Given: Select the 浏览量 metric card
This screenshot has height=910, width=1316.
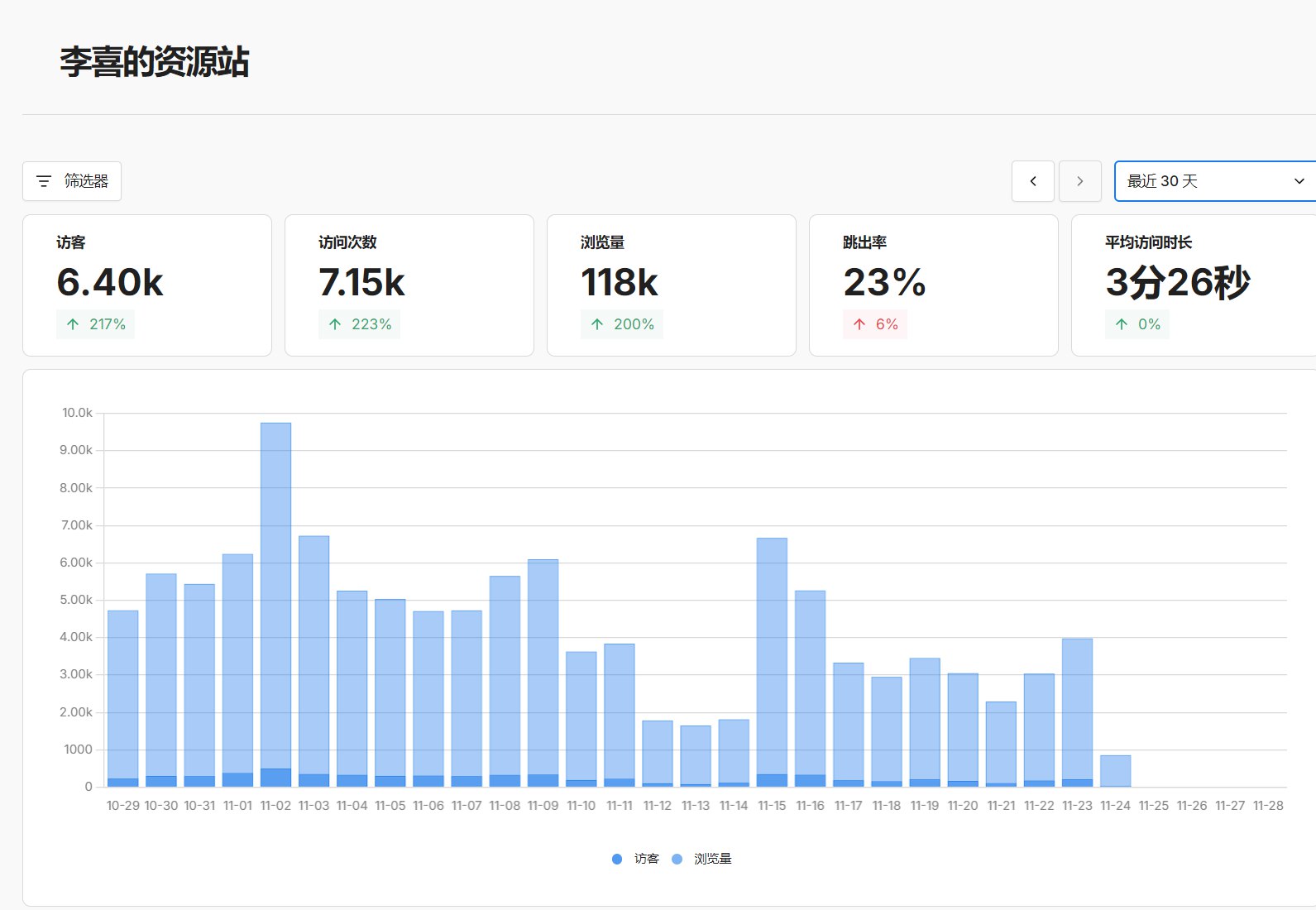Looking at the screenshot, I should click(x=671, y=285).
